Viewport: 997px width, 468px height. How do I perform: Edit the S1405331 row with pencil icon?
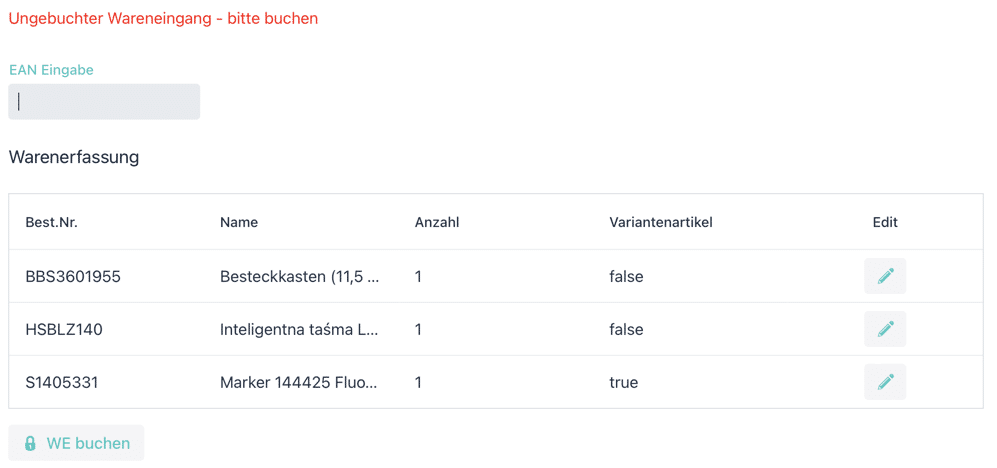[884, 382]
